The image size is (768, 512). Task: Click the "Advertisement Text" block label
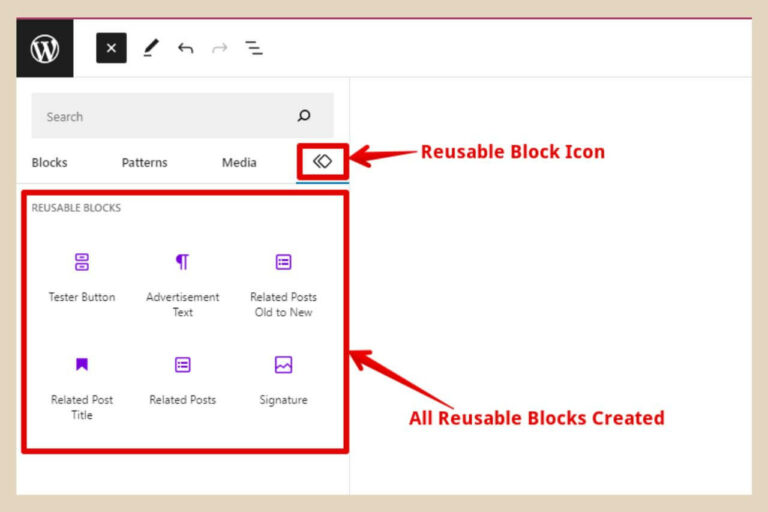click(x=182, y=304)
